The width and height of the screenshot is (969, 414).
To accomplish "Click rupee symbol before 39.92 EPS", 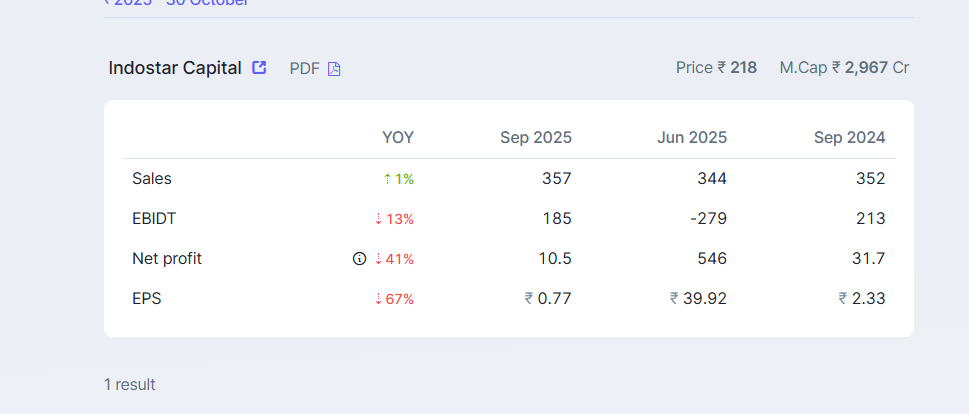I will click(675, 298).
